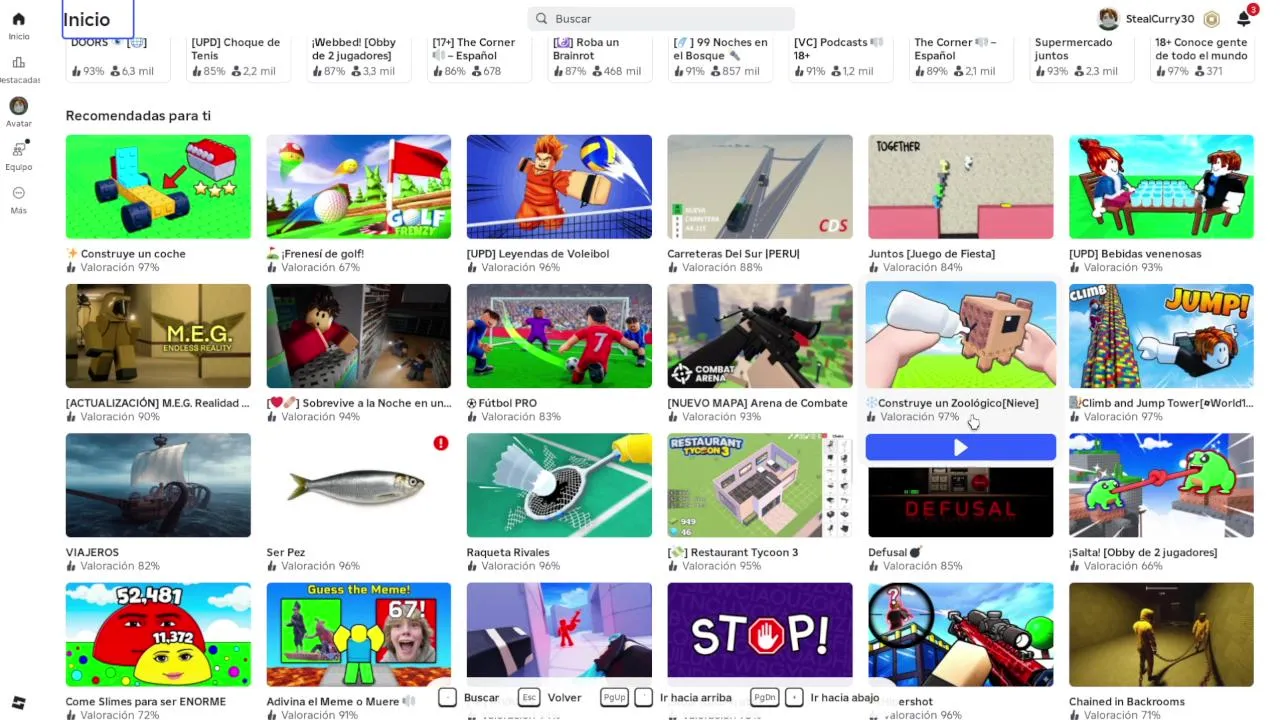Open Defusal game thumbnail

tap(960, 500)
